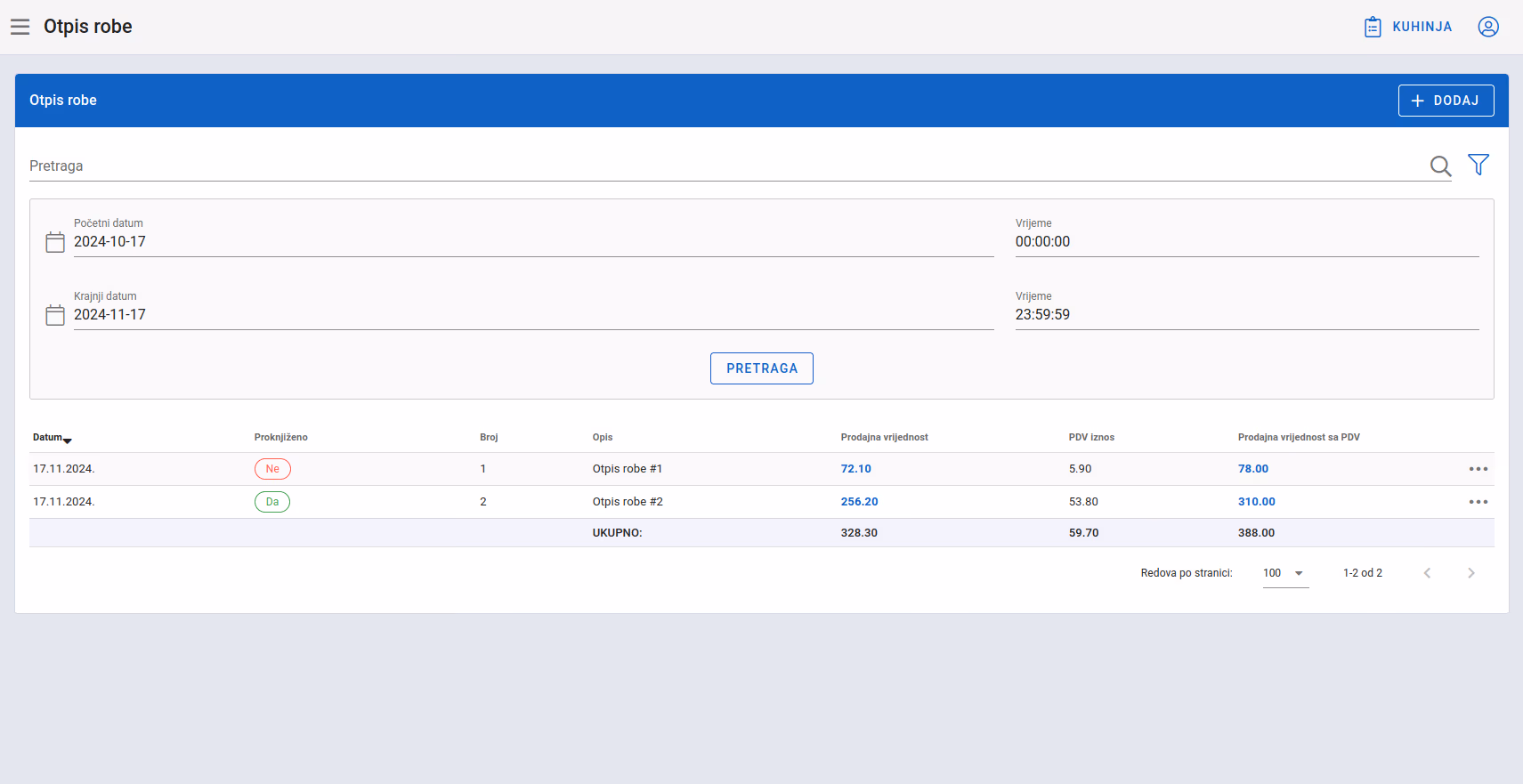Click the date cell of Otpis robe #1
The image size is (1523, 784).
coord(64,469)
